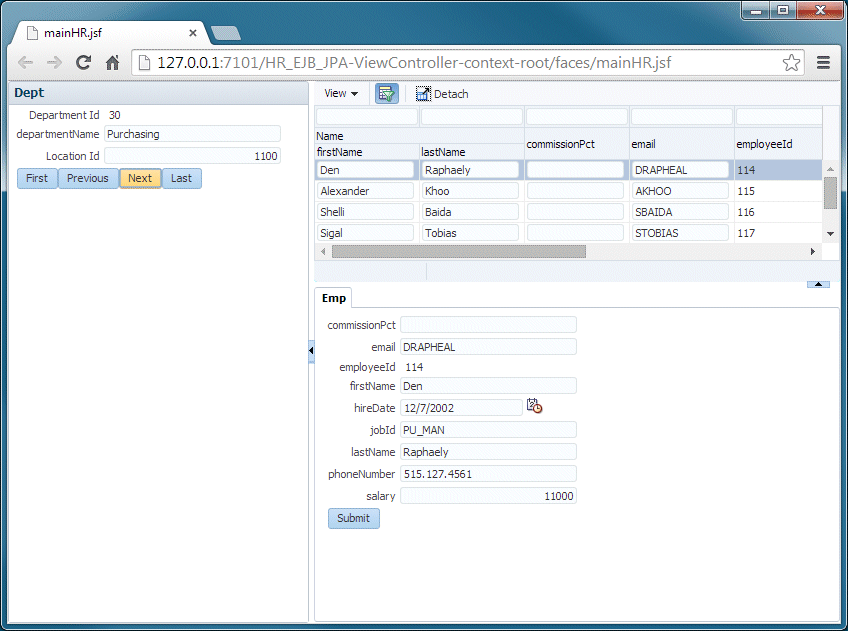Click the Previous button
This screenshot has height=631, width=848.
[x=88, y=178]
